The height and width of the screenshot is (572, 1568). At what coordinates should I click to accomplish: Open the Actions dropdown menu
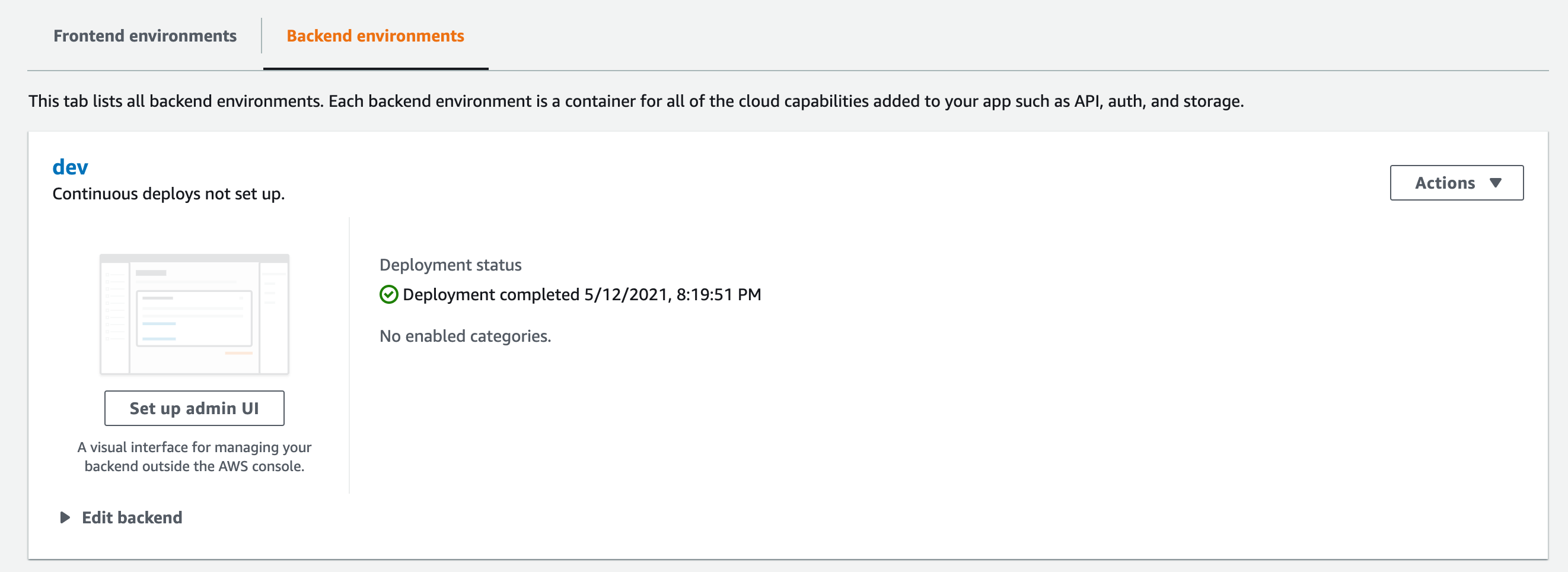pos(1457,183)
